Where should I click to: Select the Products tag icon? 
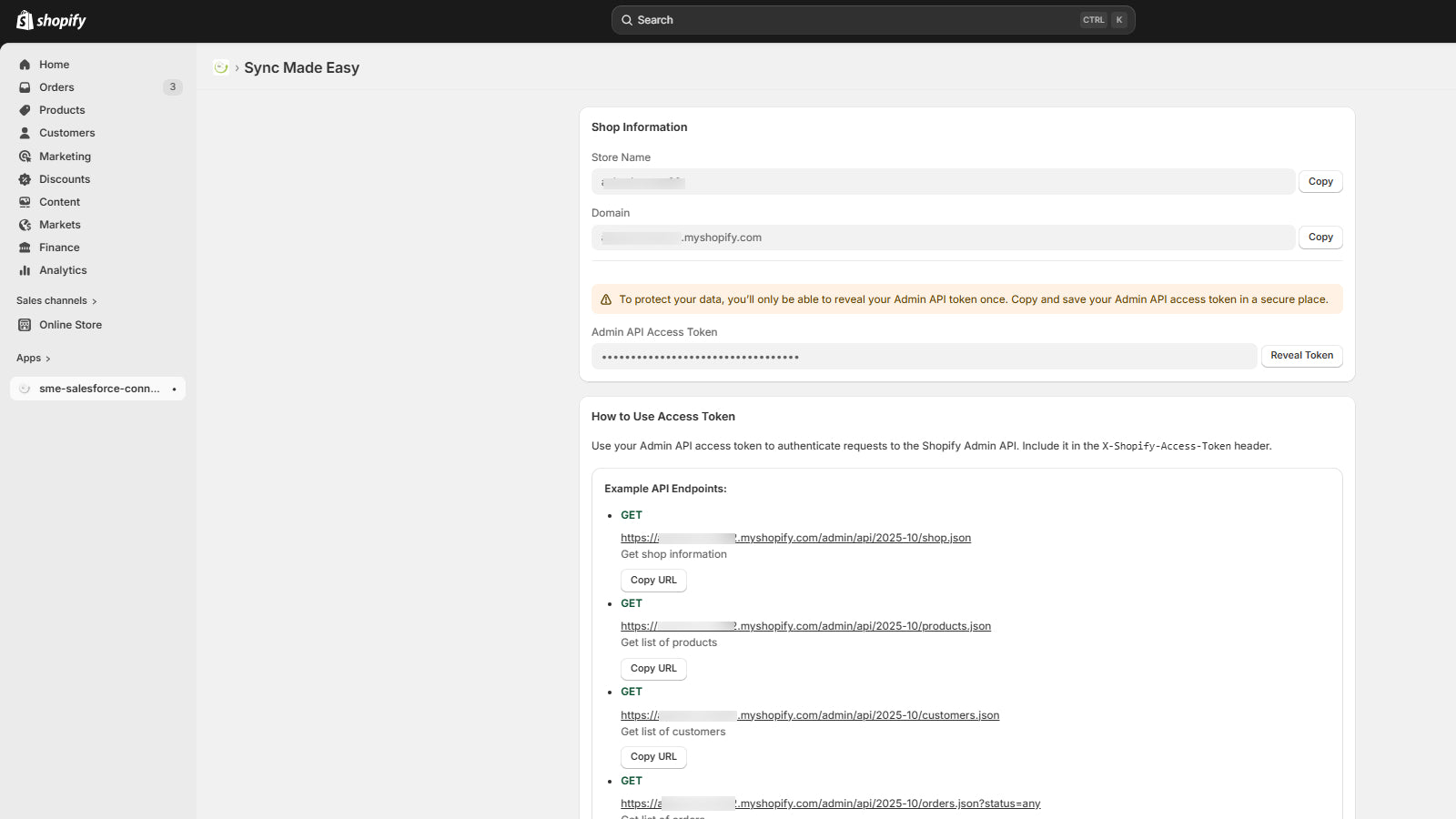pyautogui.click(x=25, y=110)
